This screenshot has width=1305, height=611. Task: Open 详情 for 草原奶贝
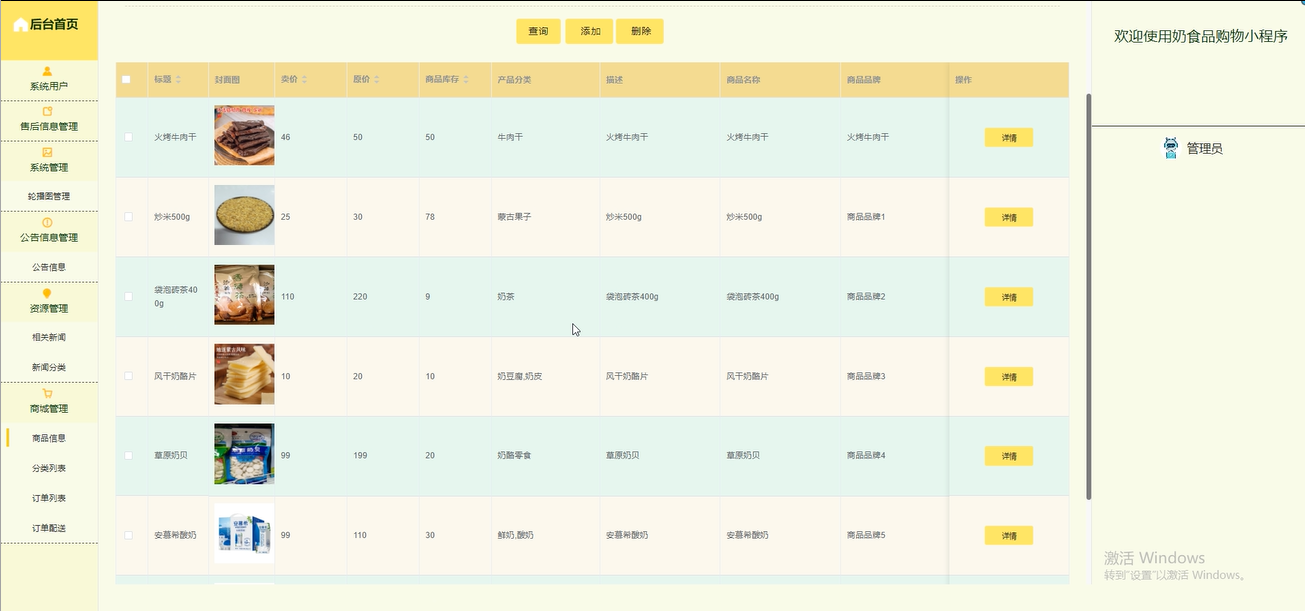tap(1009, 456)
